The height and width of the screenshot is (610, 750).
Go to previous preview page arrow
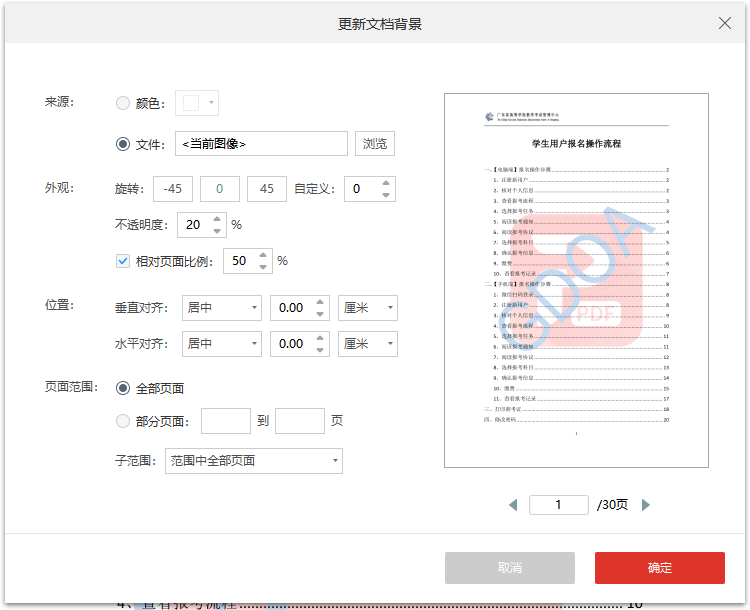point(513,505)
